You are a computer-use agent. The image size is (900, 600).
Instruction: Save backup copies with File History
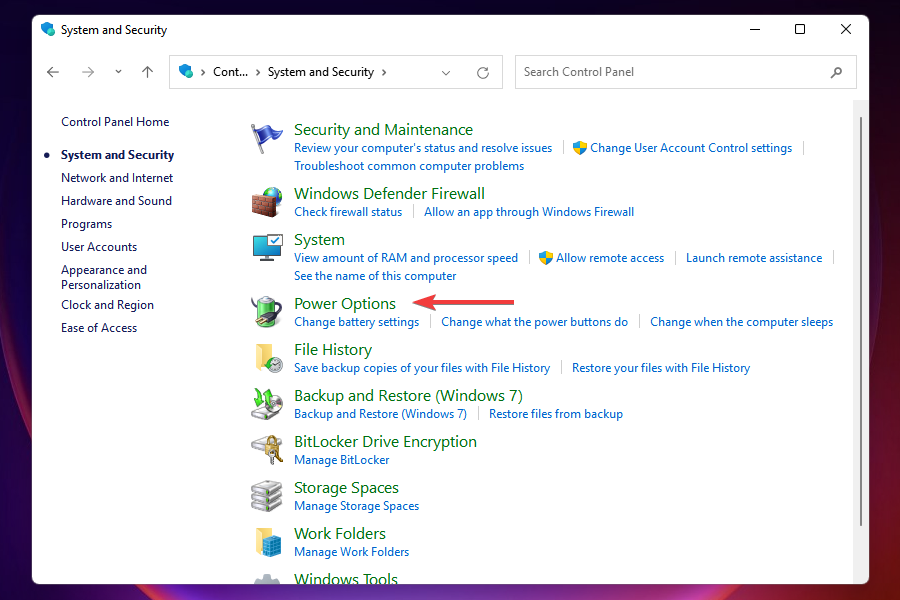(x=422, y=368)
